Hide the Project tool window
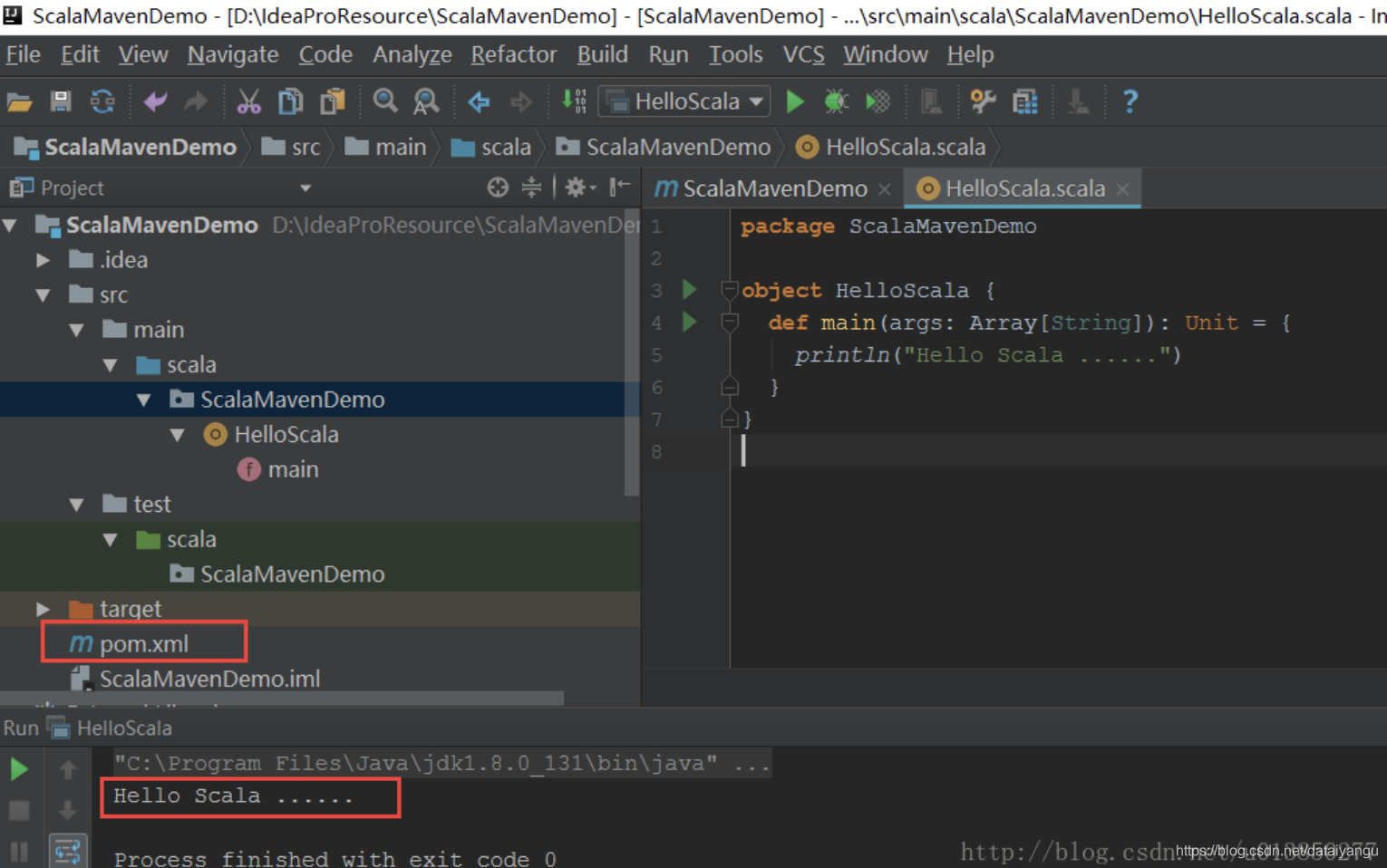The image size is (1387, 868). tap(620, 188)
